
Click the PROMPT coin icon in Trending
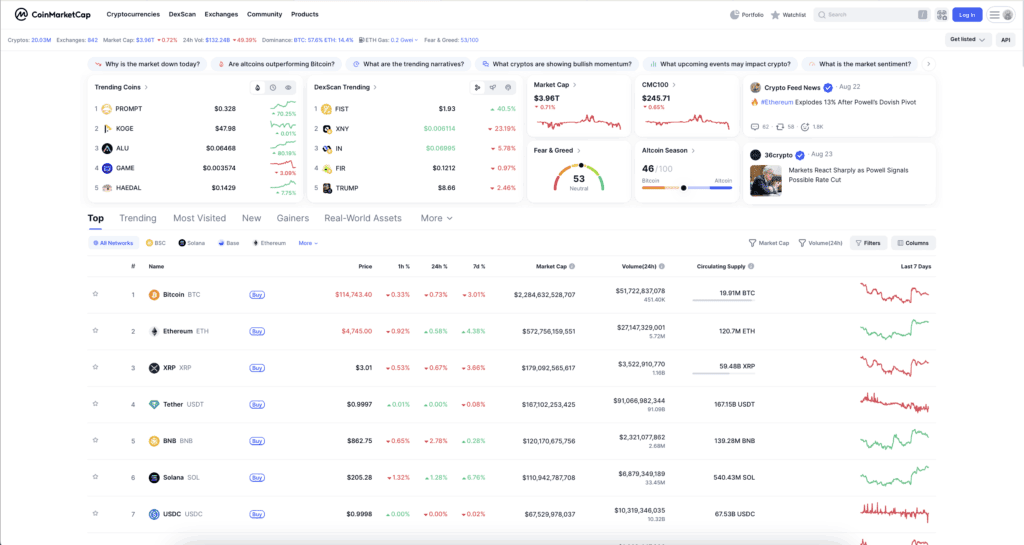coord(106,109)
